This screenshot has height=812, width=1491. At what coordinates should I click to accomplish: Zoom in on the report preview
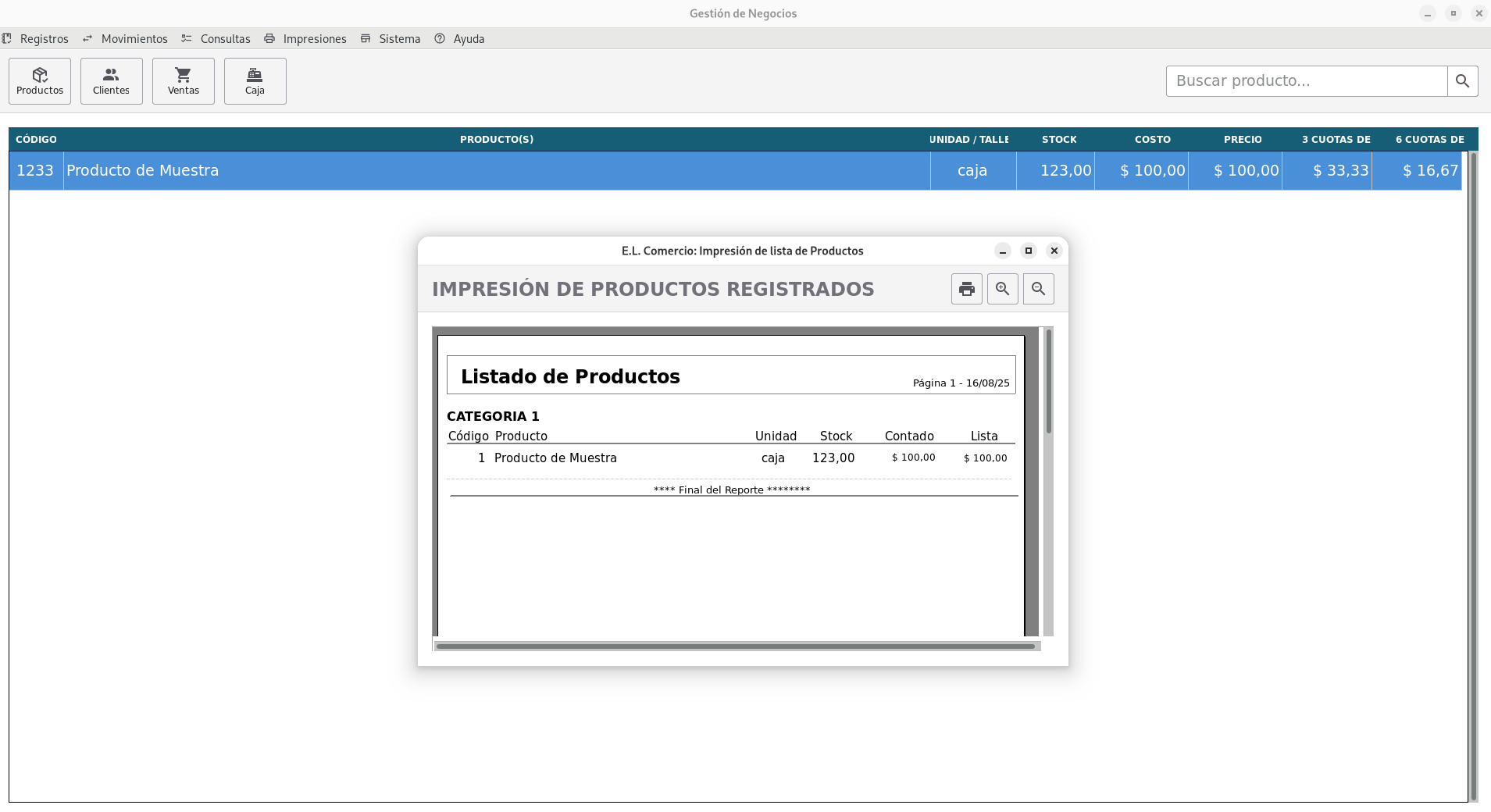(x=1002, y=289)
